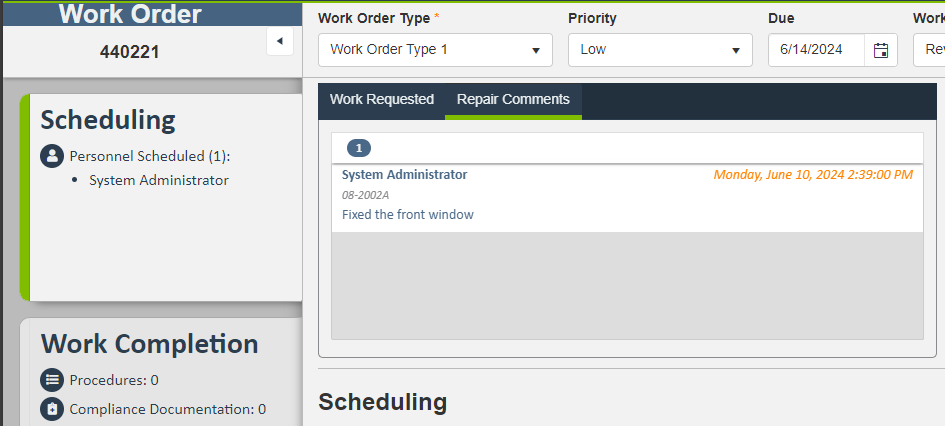Switch to the Work Requested tab

pyautogui.click(x=382, y=100)
